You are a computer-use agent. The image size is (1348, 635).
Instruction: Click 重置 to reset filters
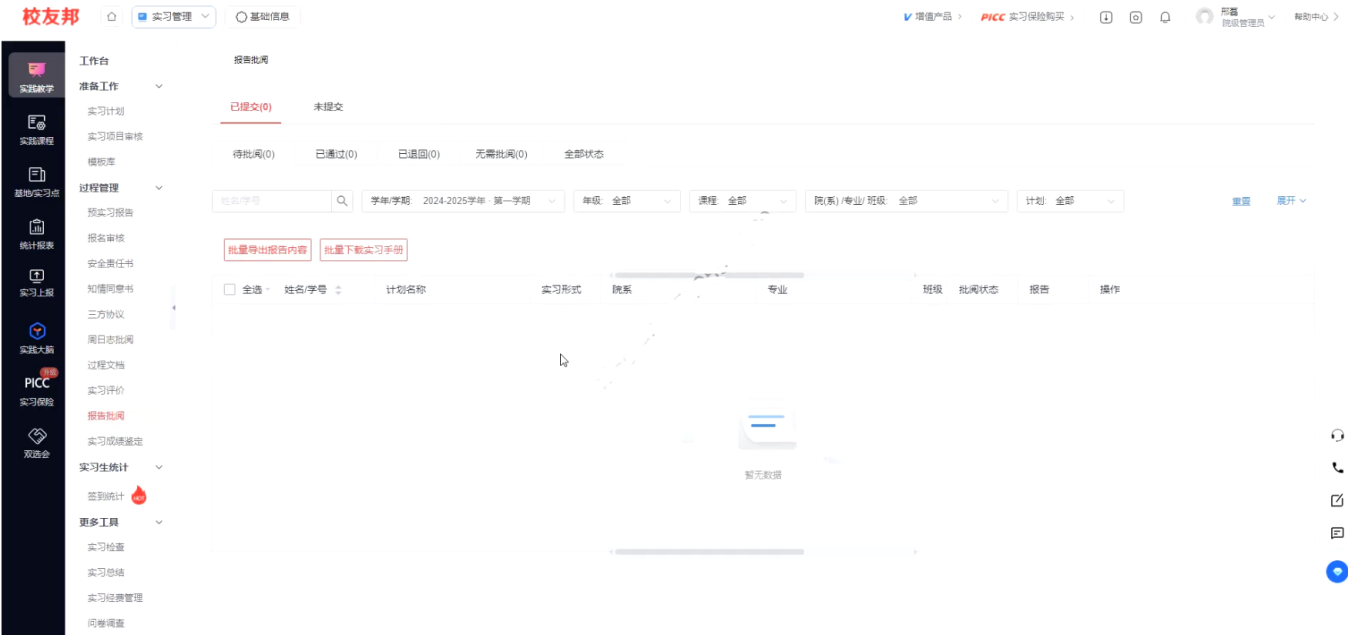1241,201
